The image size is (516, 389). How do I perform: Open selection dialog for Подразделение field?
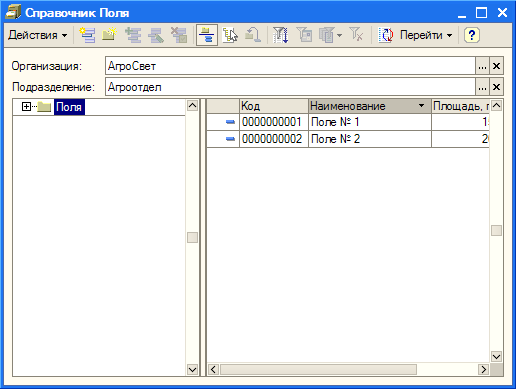pos(482,87)
